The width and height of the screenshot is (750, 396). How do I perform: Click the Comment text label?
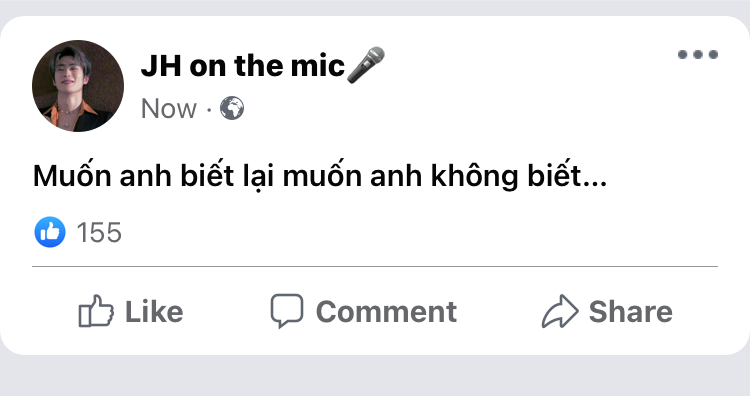386,312
